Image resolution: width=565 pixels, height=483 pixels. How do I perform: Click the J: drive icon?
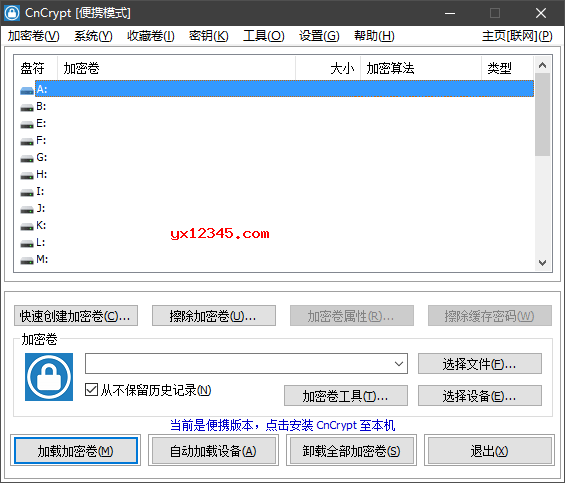coord(27,209)
